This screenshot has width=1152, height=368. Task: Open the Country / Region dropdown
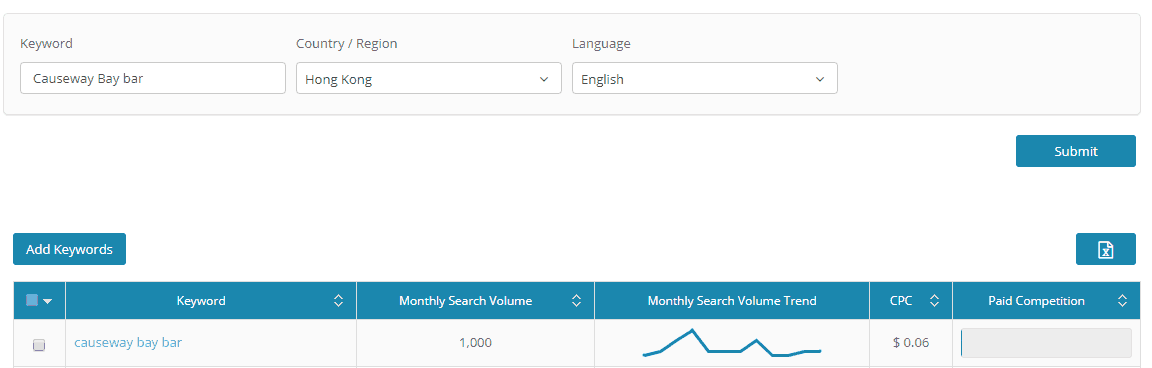(x=428, y=78)
